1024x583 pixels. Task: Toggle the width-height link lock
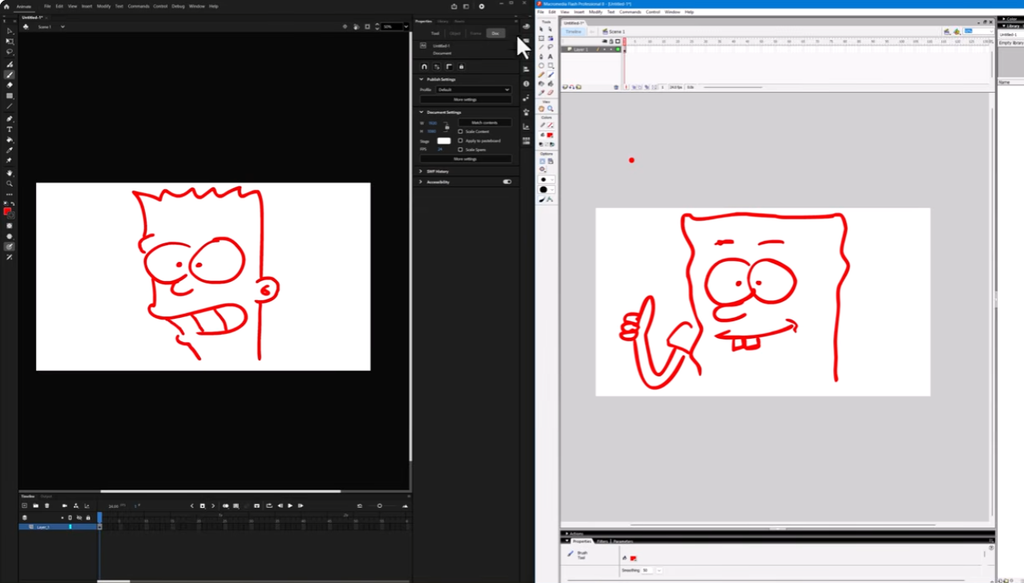(x=446, y=127)
